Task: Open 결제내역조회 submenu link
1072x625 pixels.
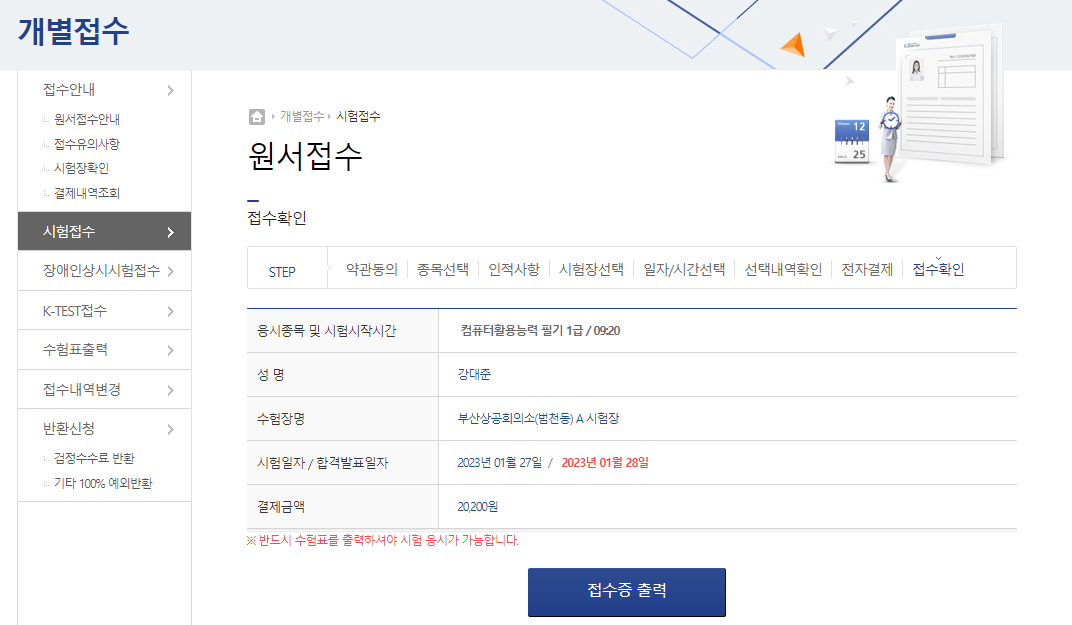Action: point(87,193)
